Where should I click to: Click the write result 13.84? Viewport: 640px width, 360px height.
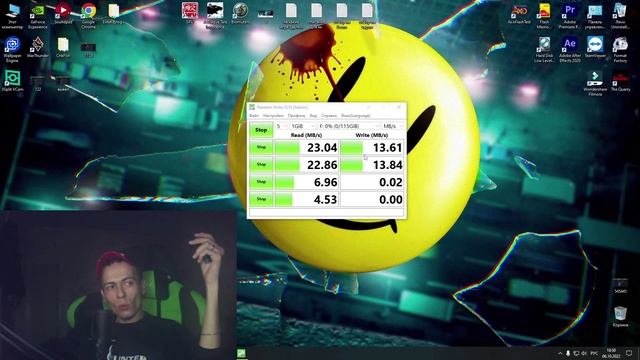(372, 164)
